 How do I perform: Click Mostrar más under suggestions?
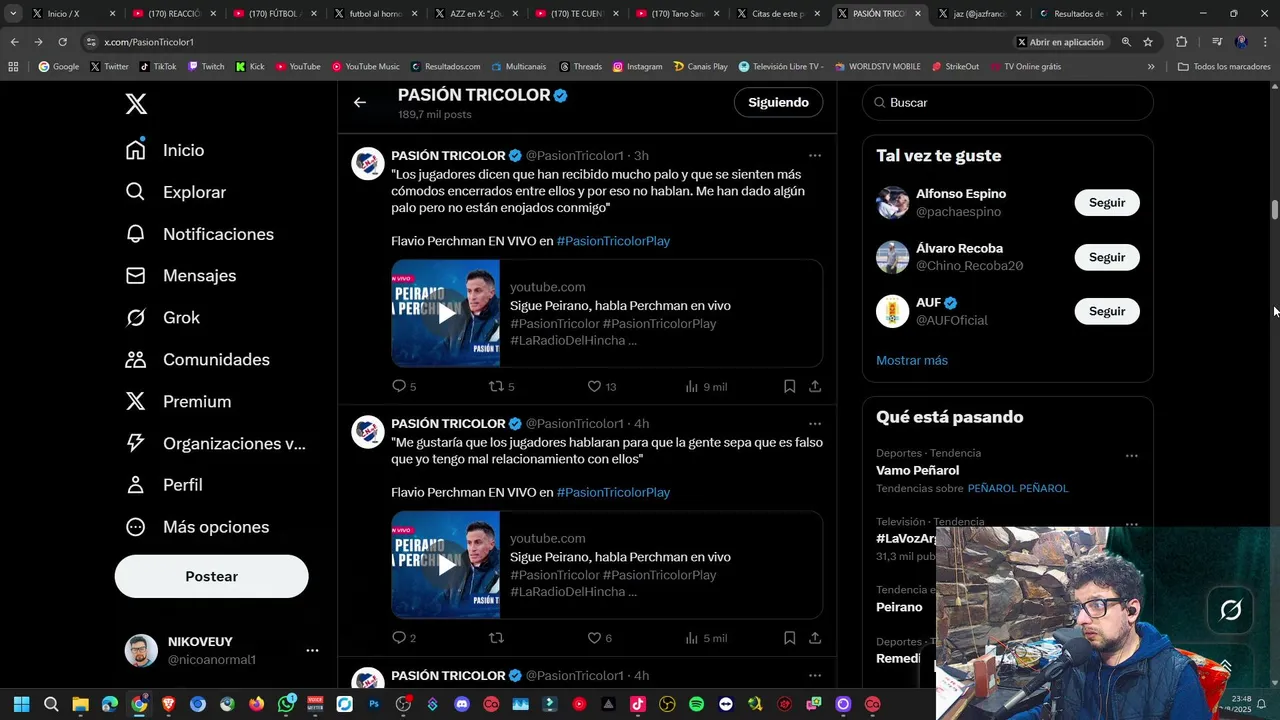coord(912,360)
